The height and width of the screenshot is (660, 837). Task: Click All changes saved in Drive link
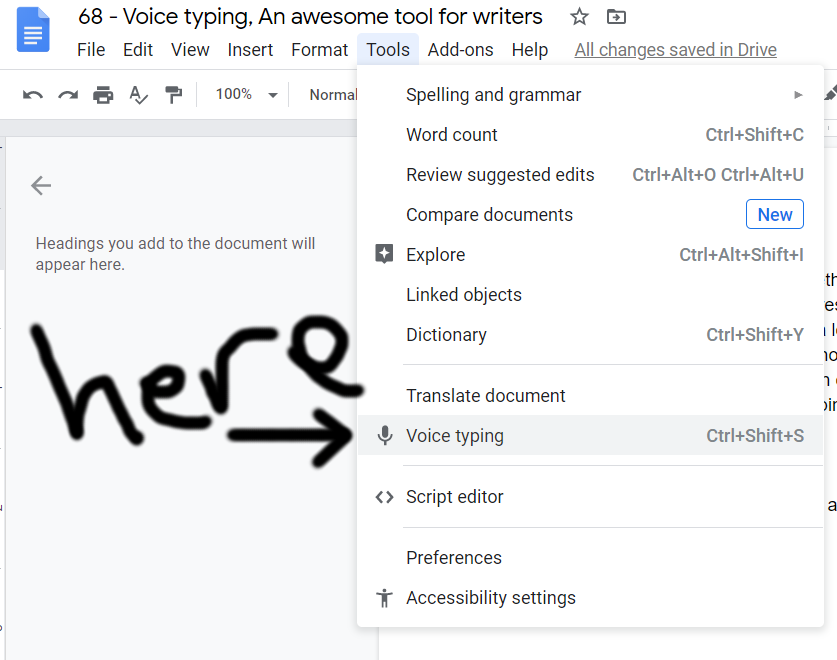(675, 50)
